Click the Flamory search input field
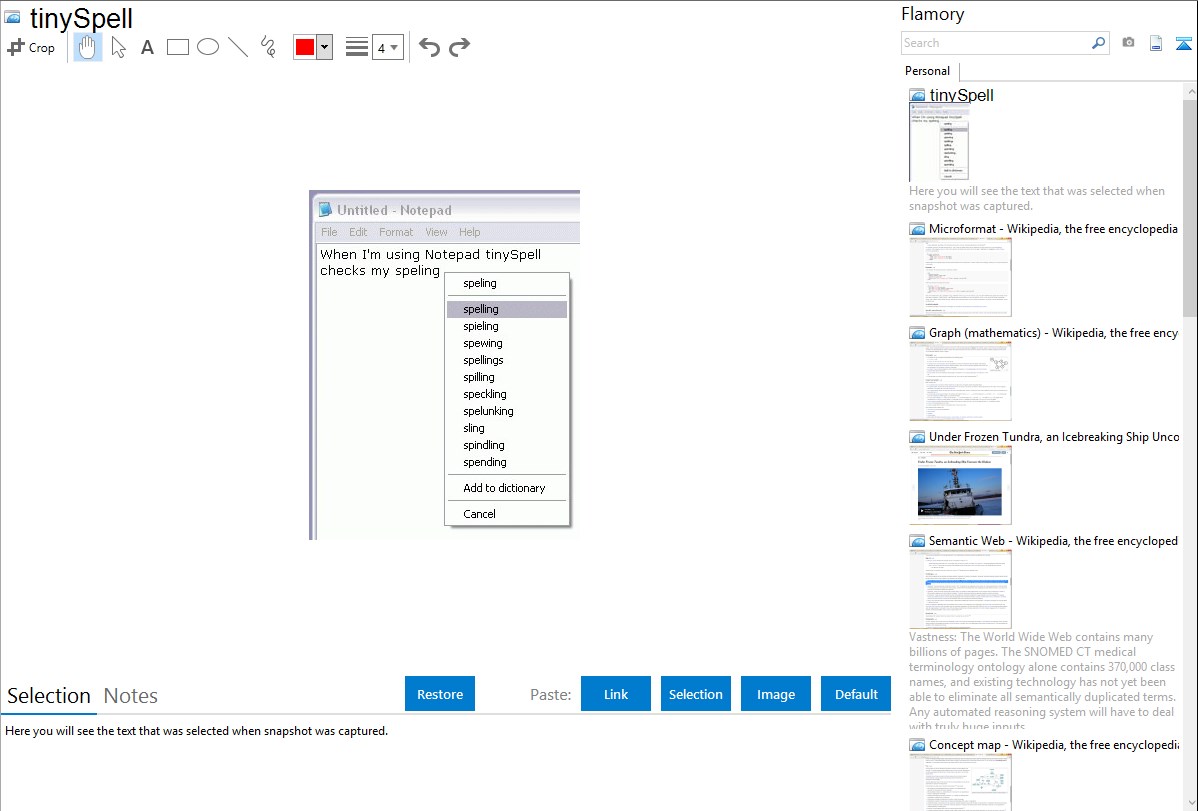This screenshot has height=811, width=1198. pos(995,43)
